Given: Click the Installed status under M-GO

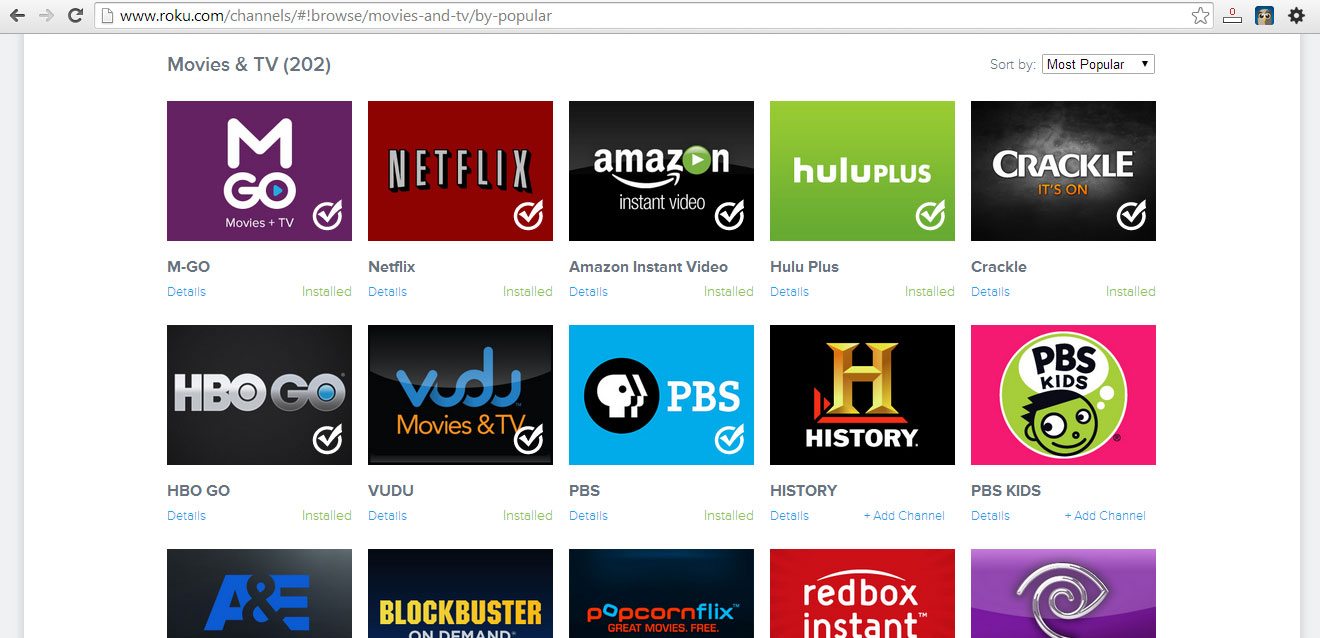Looking at the screenshot, I should pos(327,292).
